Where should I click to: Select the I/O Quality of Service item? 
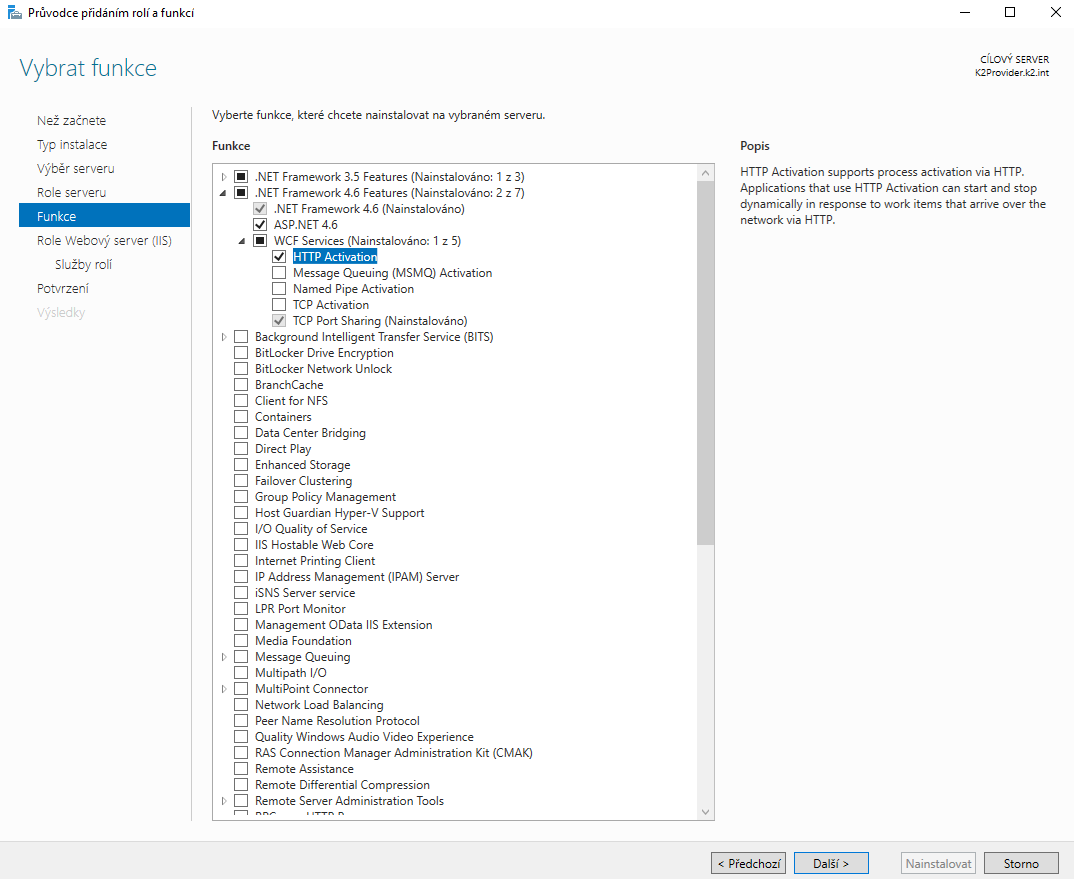click(x=311, y=529)
